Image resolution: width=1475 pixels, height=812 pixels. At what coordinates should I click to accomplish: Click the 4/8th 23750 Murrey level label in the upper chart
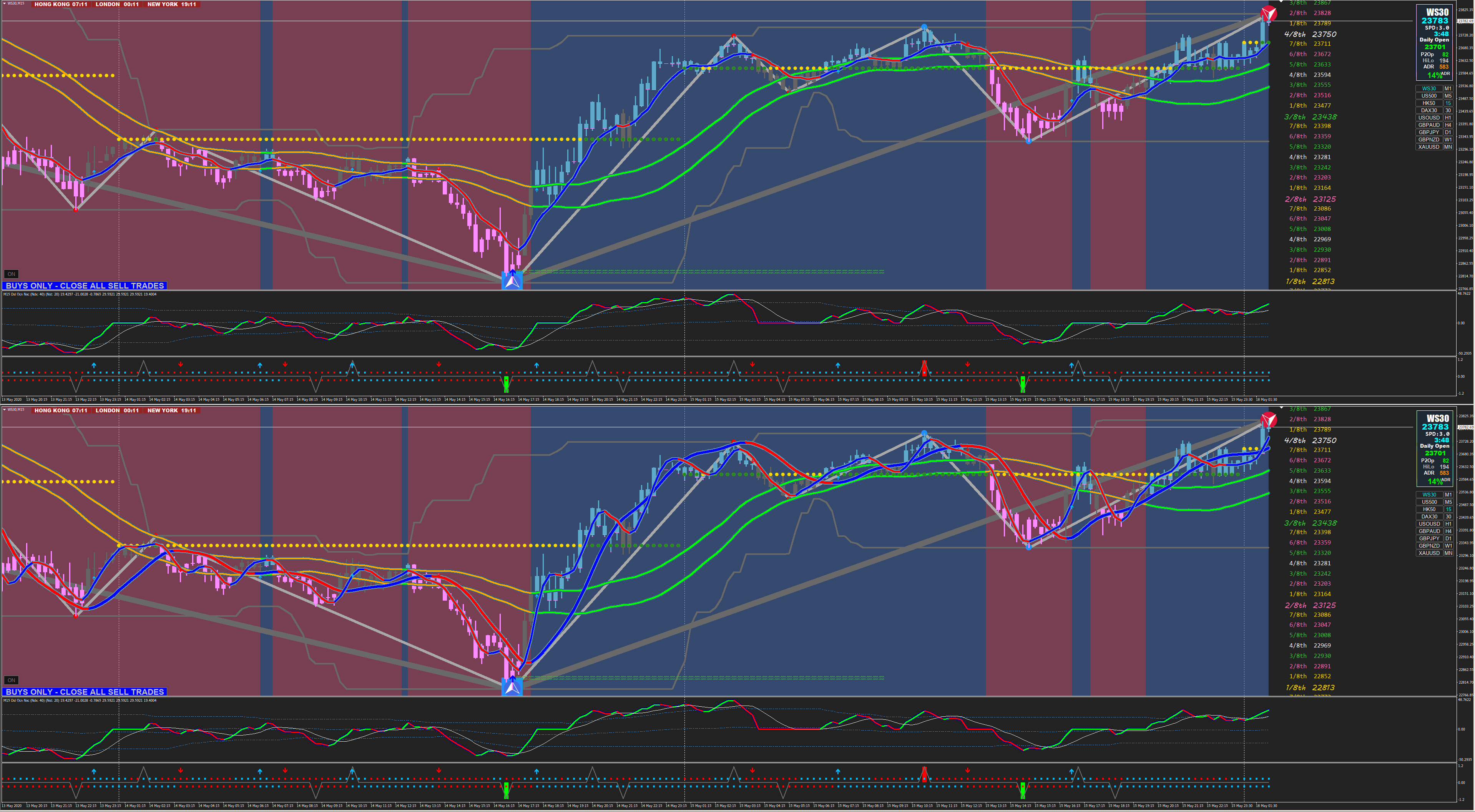pos(1310,34)
